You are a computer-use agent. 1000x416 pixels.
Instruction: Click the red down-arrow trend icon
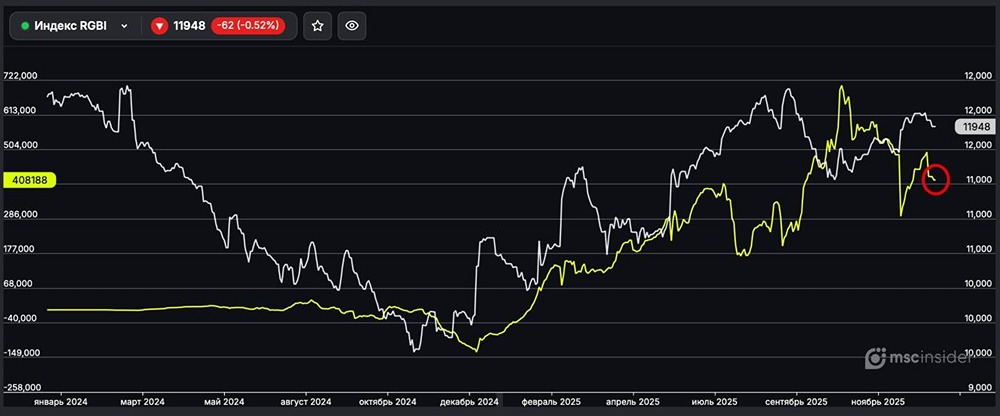pyautogui.click(x=159, y=26)
